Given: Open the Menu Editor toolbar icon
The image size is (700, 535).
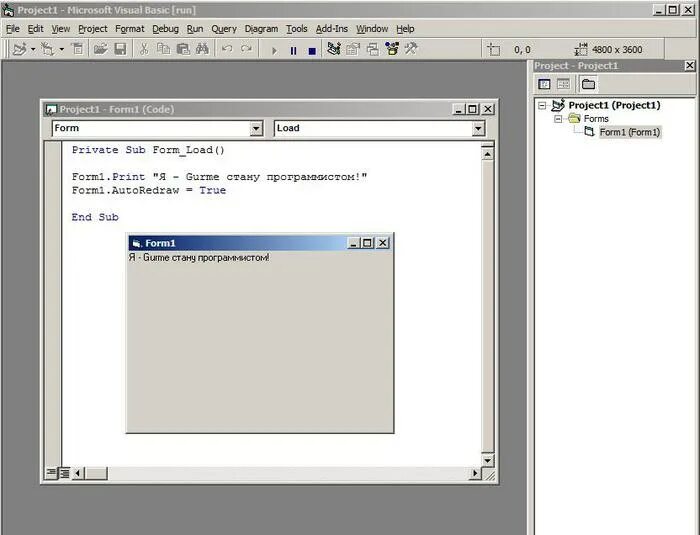Looking at the screenshot, I should pyautogui.click(x=78, y=49).
